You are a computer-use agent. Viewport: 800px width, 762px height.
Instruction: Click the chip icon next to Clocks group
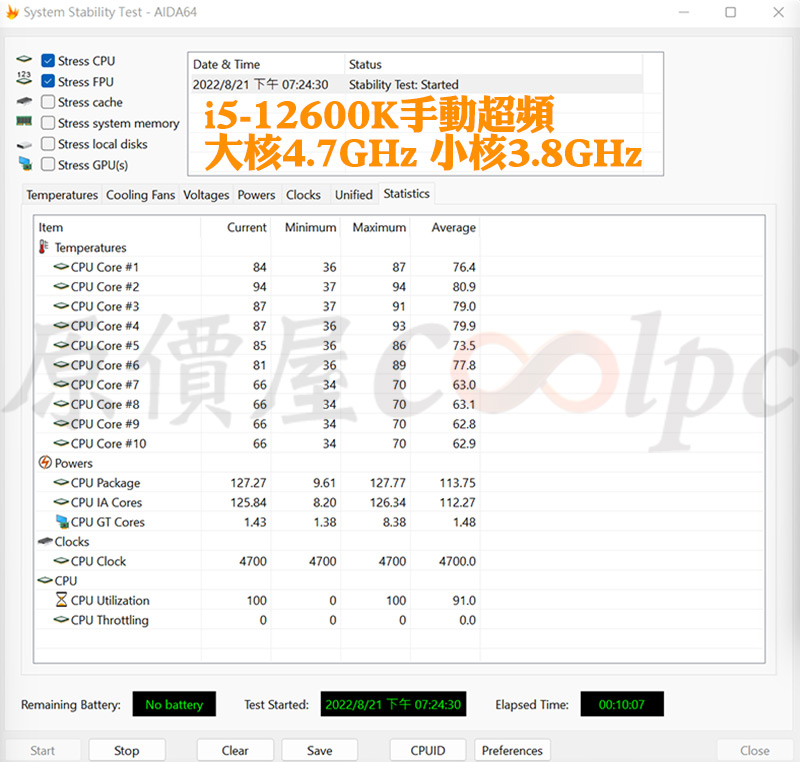coord(45,541)
